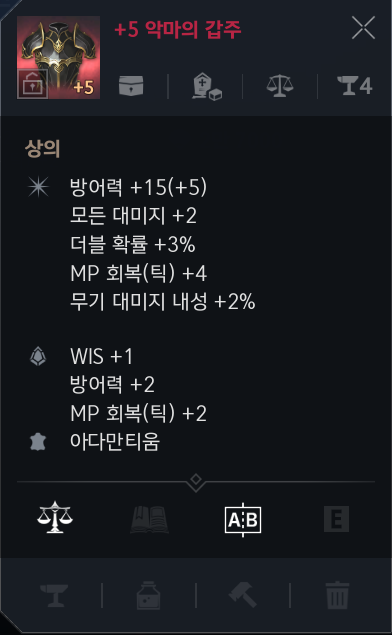Click the anvil icon showing number 4
The height and width of the screenshot is (635, 392).
(355, 85)
